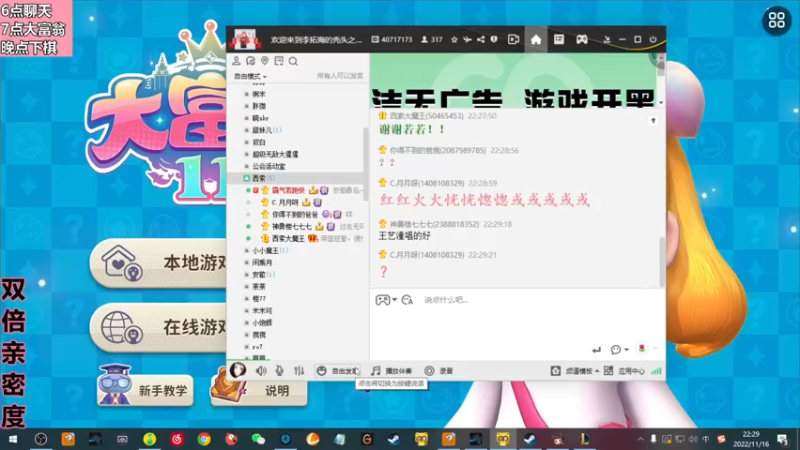The image size is (800, 450).
Task: Open the game emoji picker dropdown
Action: (x=386, y=299)
